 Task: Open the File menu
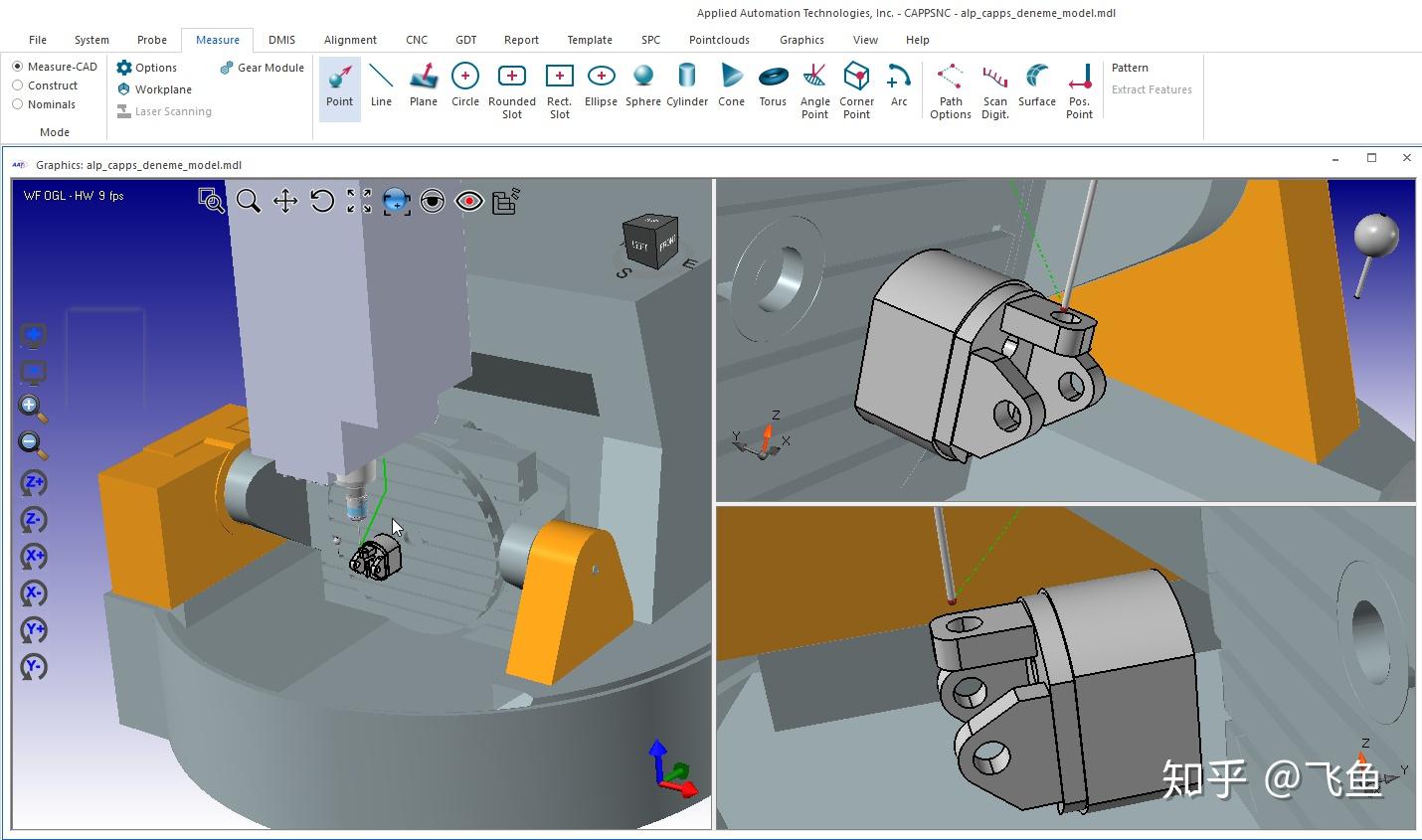pyautogui.click(x=38, y=40)
